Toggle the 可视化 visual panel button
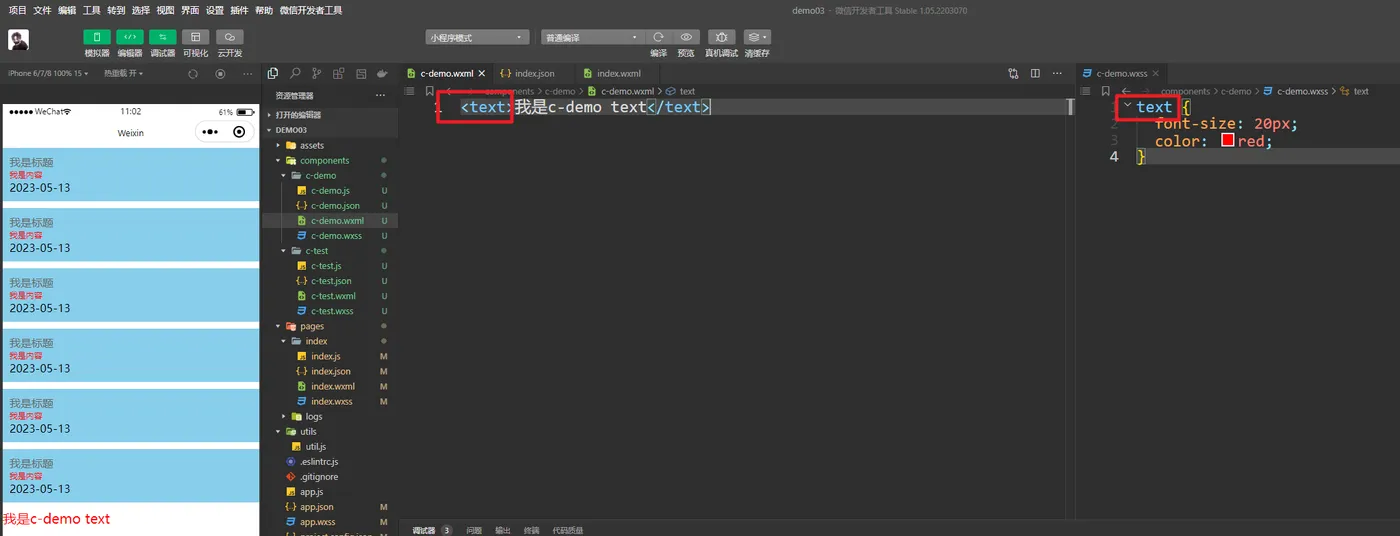 point(196,37)
